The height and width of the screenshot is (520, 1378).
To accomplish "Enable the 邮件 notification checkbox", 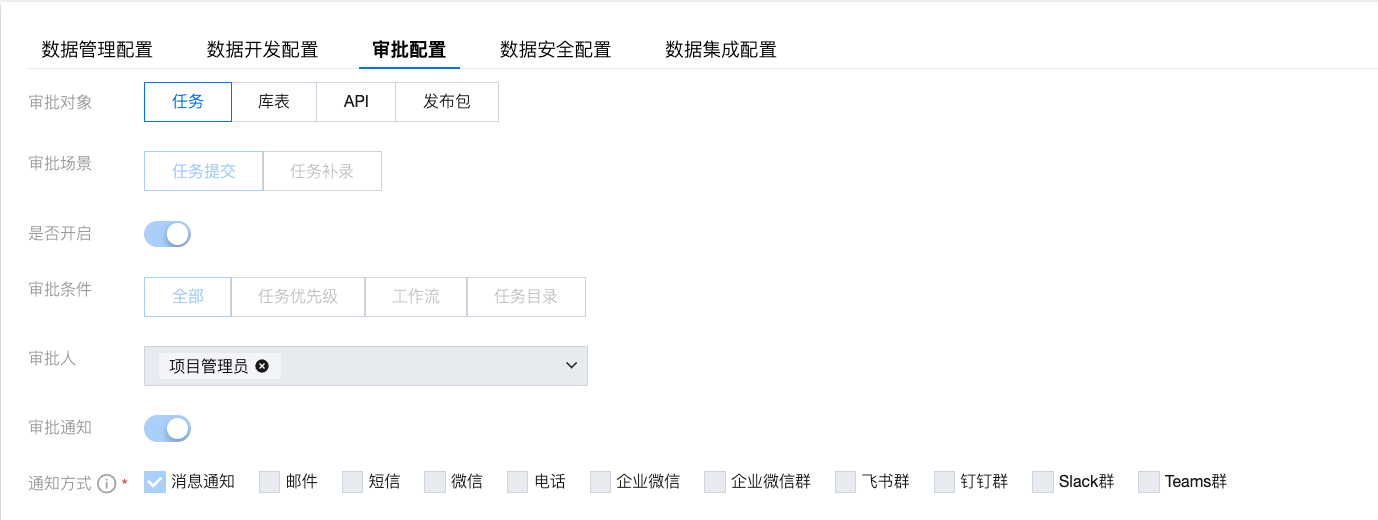I will coord(269,482).
